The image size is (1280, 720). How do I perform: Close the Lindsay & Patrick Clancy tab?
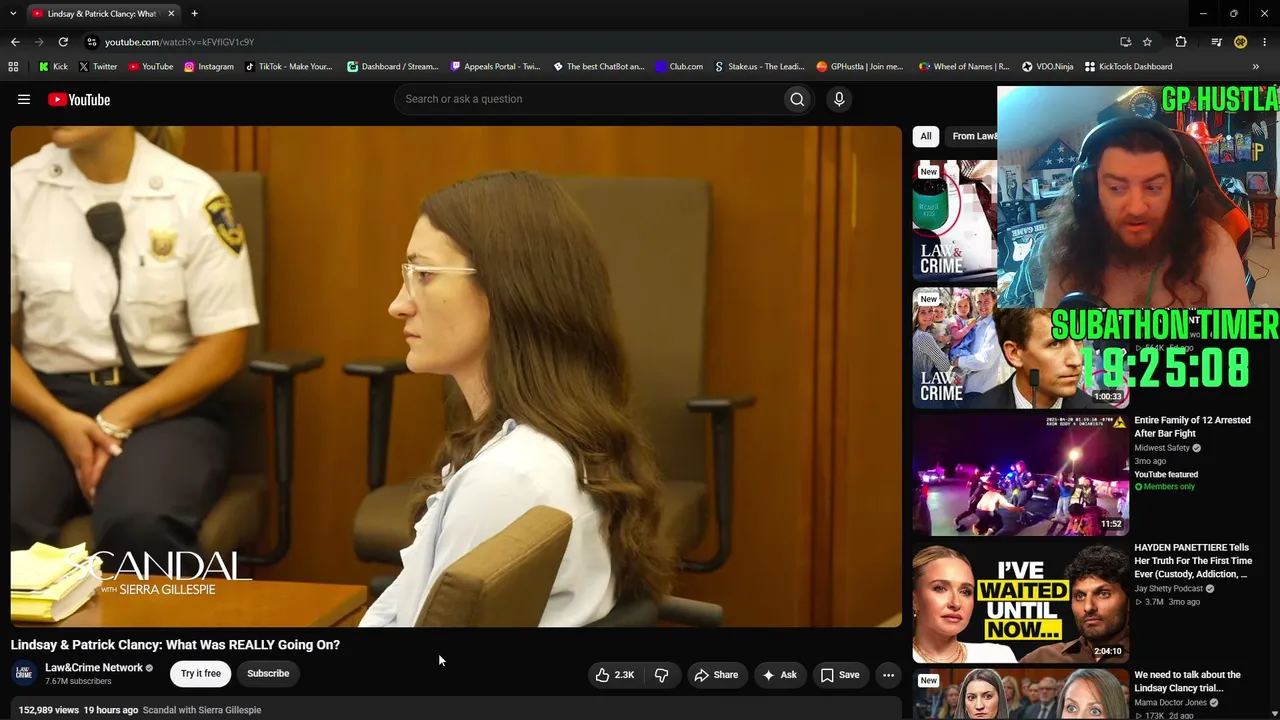coord(171,13)
